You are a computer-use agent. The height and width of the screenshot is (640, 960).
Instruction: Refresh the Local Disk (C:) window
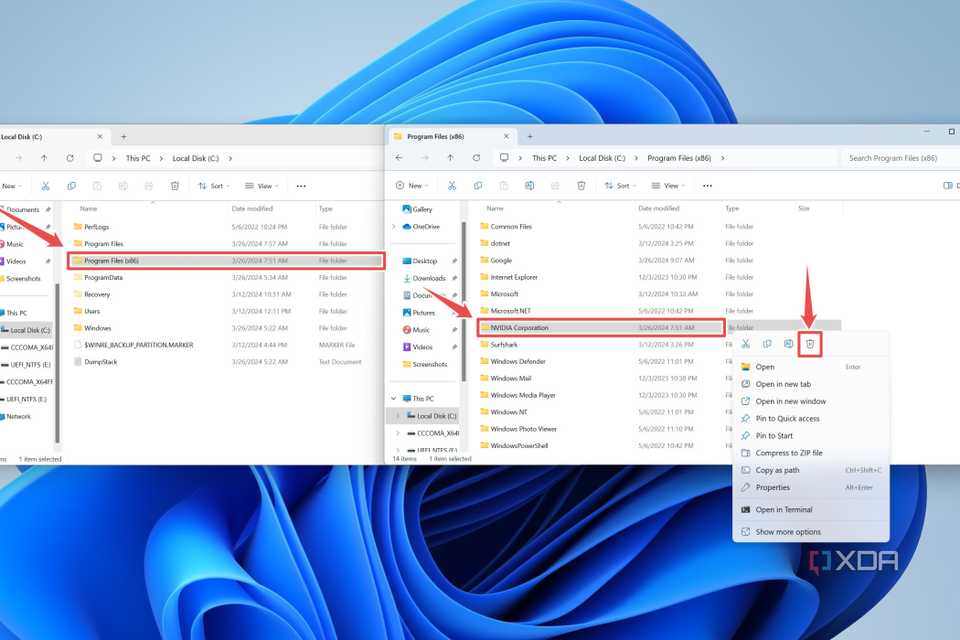click(70, 158)
